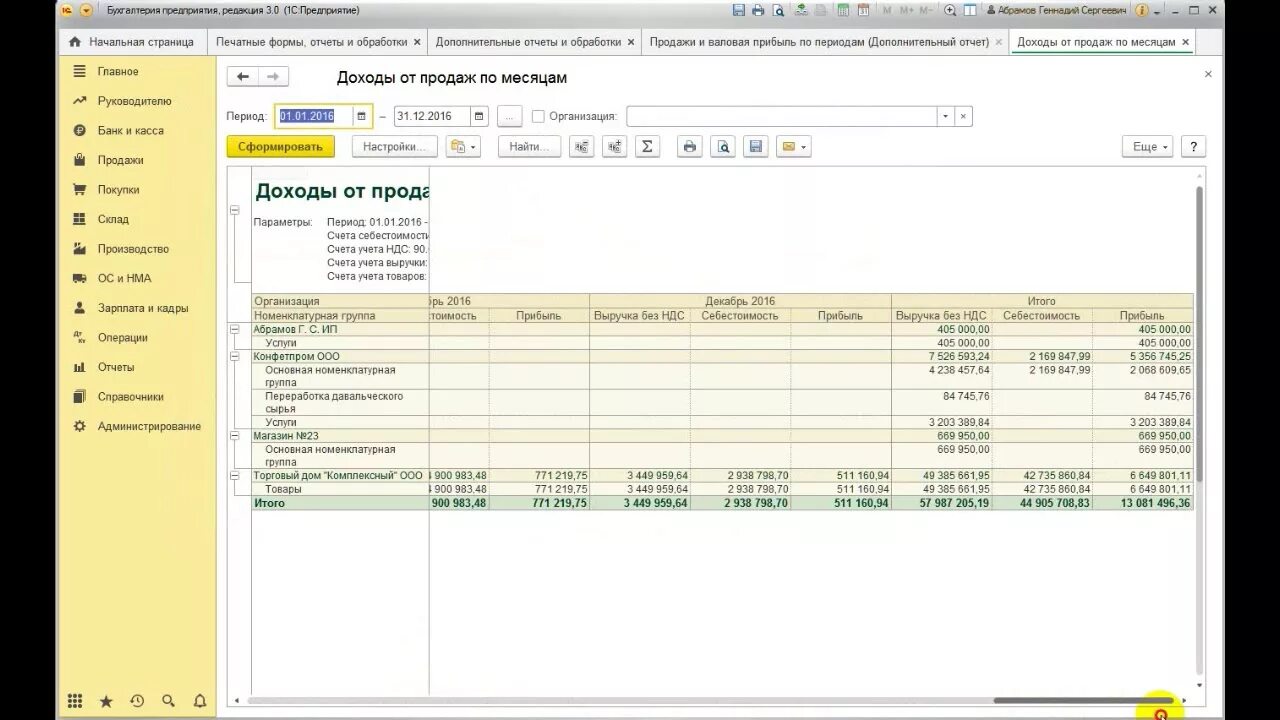Collapse all groups icon next to Найти

pyautogui.click(x=581, y=147)
